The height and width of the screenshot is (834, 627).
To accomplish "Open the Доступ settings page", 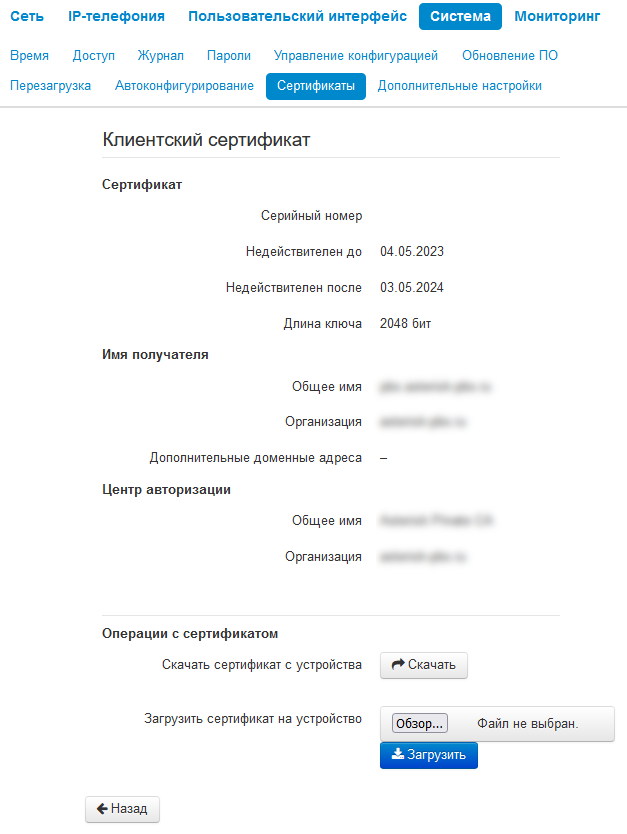I will click(94, 55).
